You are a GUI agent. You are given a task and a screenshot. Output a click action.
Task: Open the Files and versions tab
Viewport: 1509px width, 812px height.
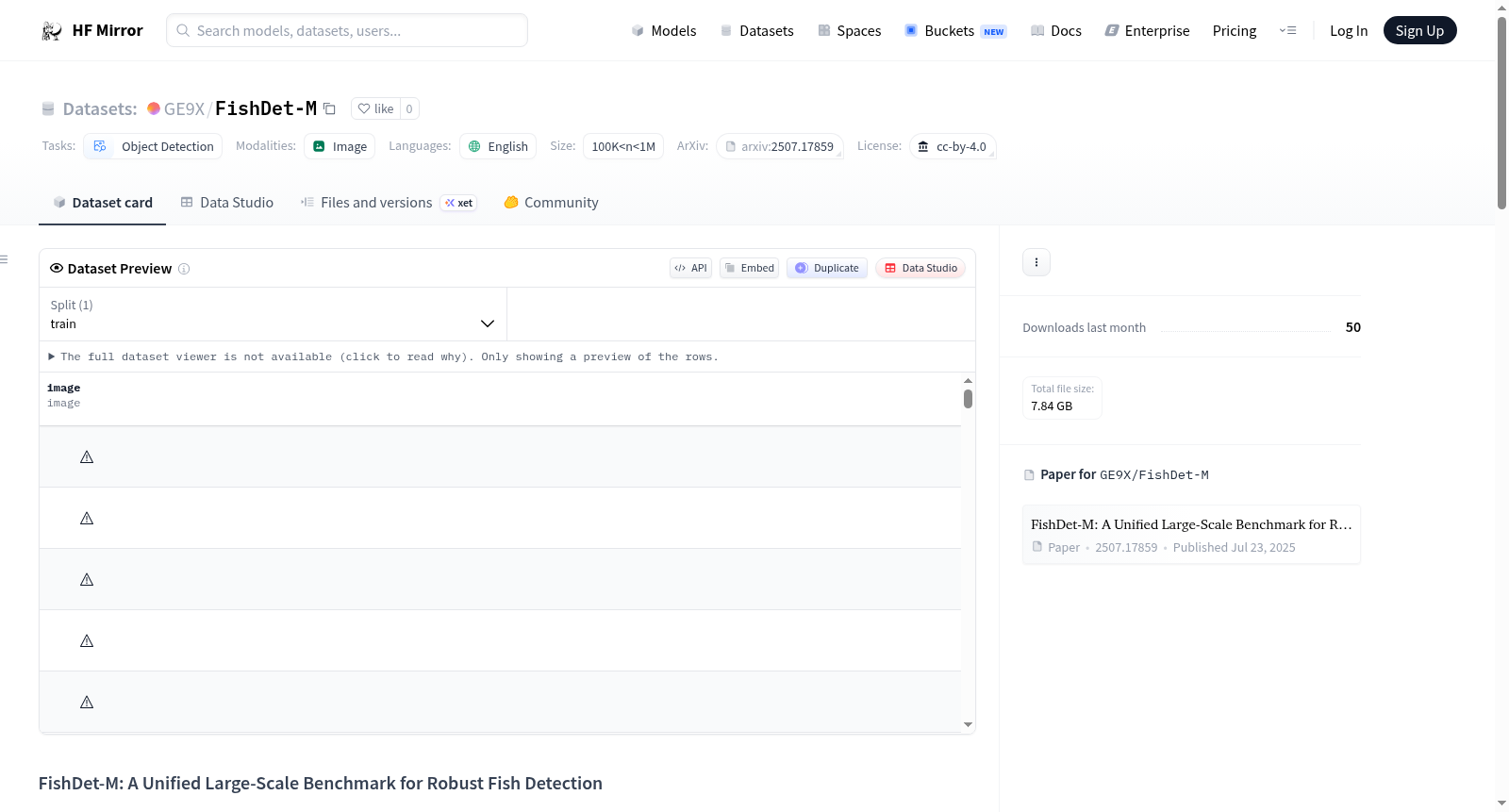pyautogui.click(x=388, y=203)
